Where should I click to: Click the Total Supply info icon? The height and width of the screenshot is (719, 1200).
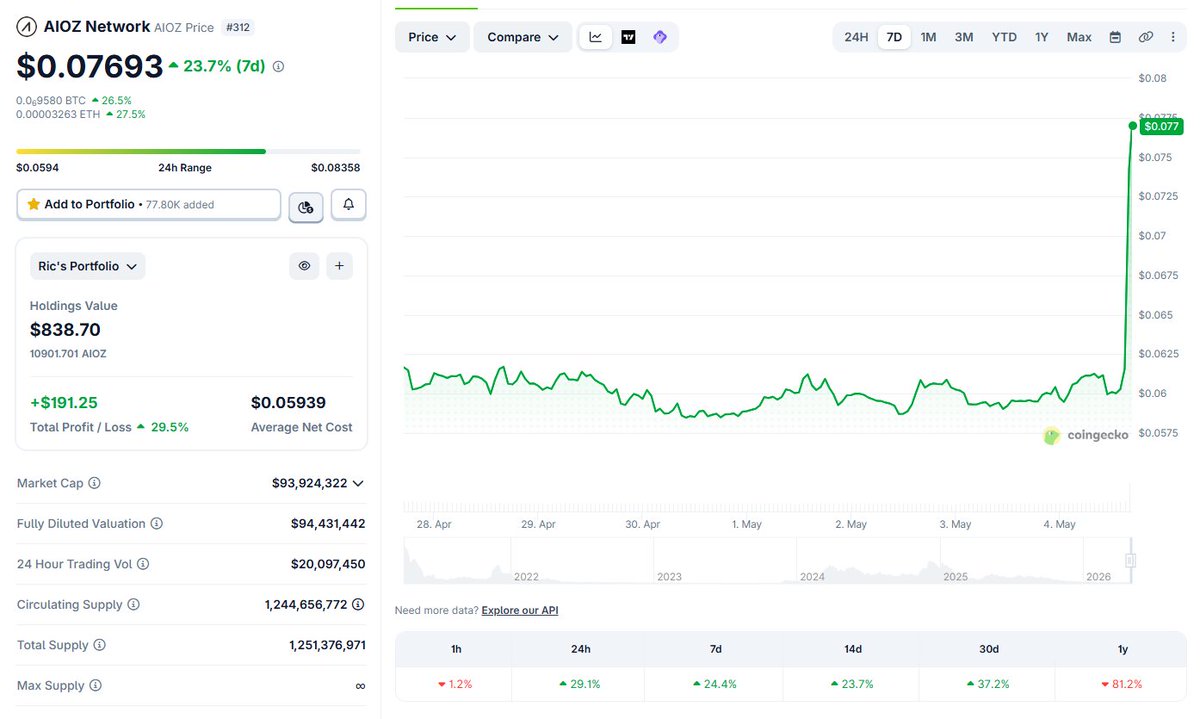[x=99, y=645]
